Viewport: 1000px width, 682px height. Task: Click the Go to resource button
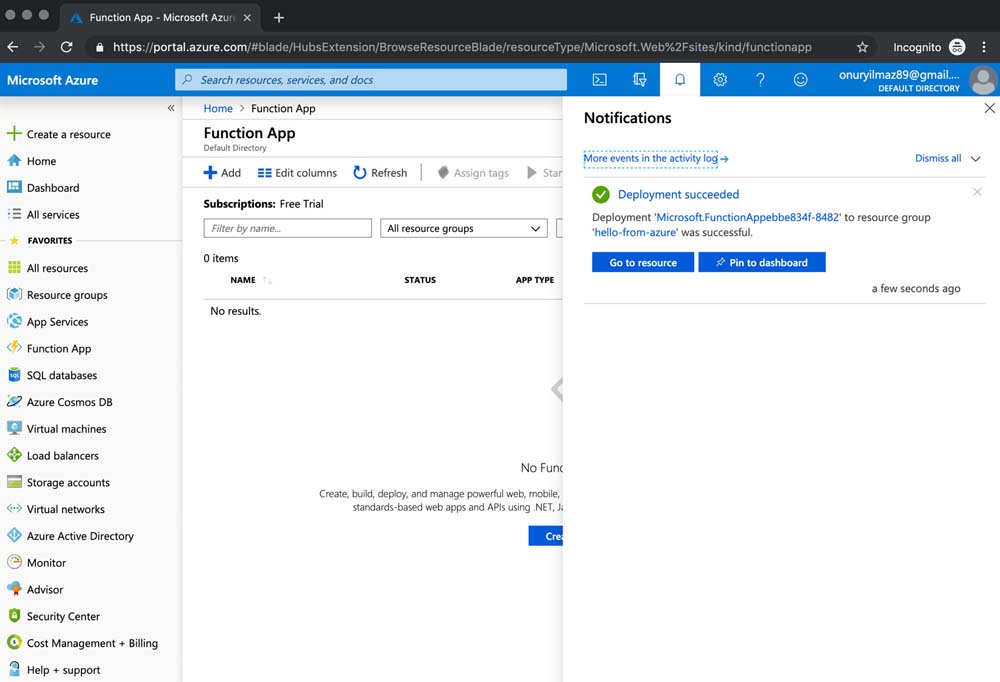click(x=642, y=262)
